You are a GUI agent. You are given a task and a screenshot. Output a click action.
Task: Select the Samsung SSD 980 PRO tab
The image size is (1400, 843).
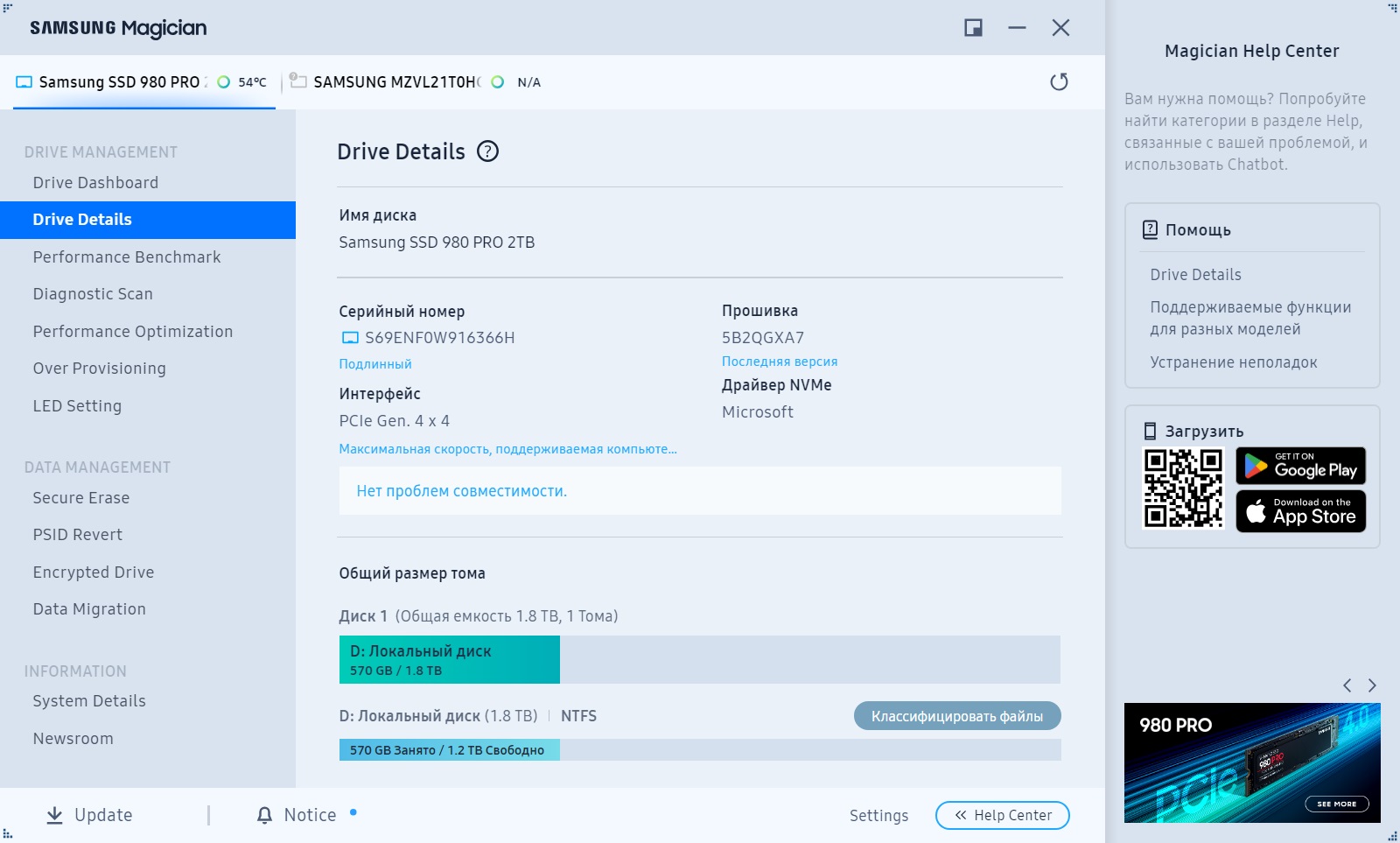(x=144, y=82)
